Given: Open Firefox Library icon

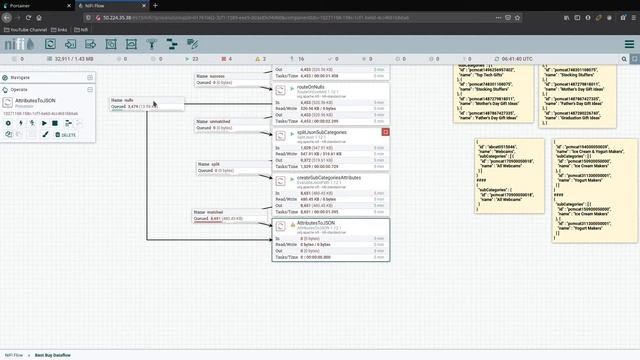Looking at the screenshot, I should coord(567,18).
